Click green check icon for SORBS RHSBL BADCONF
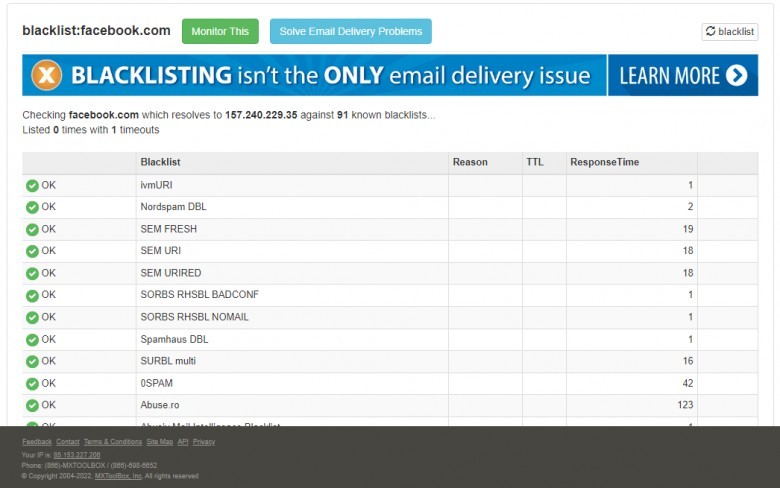The image size is (780, 488). point(32,295)
